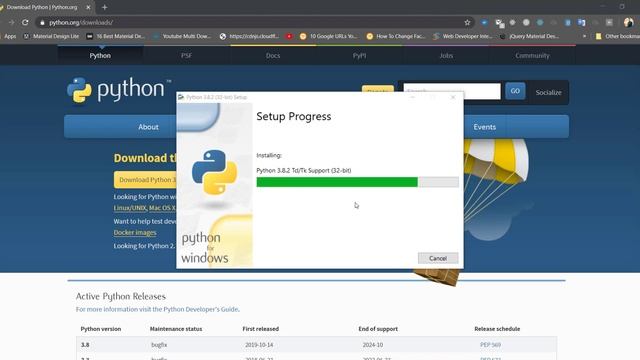
Task: Click the 2019-10-14 first released date
Action: pos(259,345)
